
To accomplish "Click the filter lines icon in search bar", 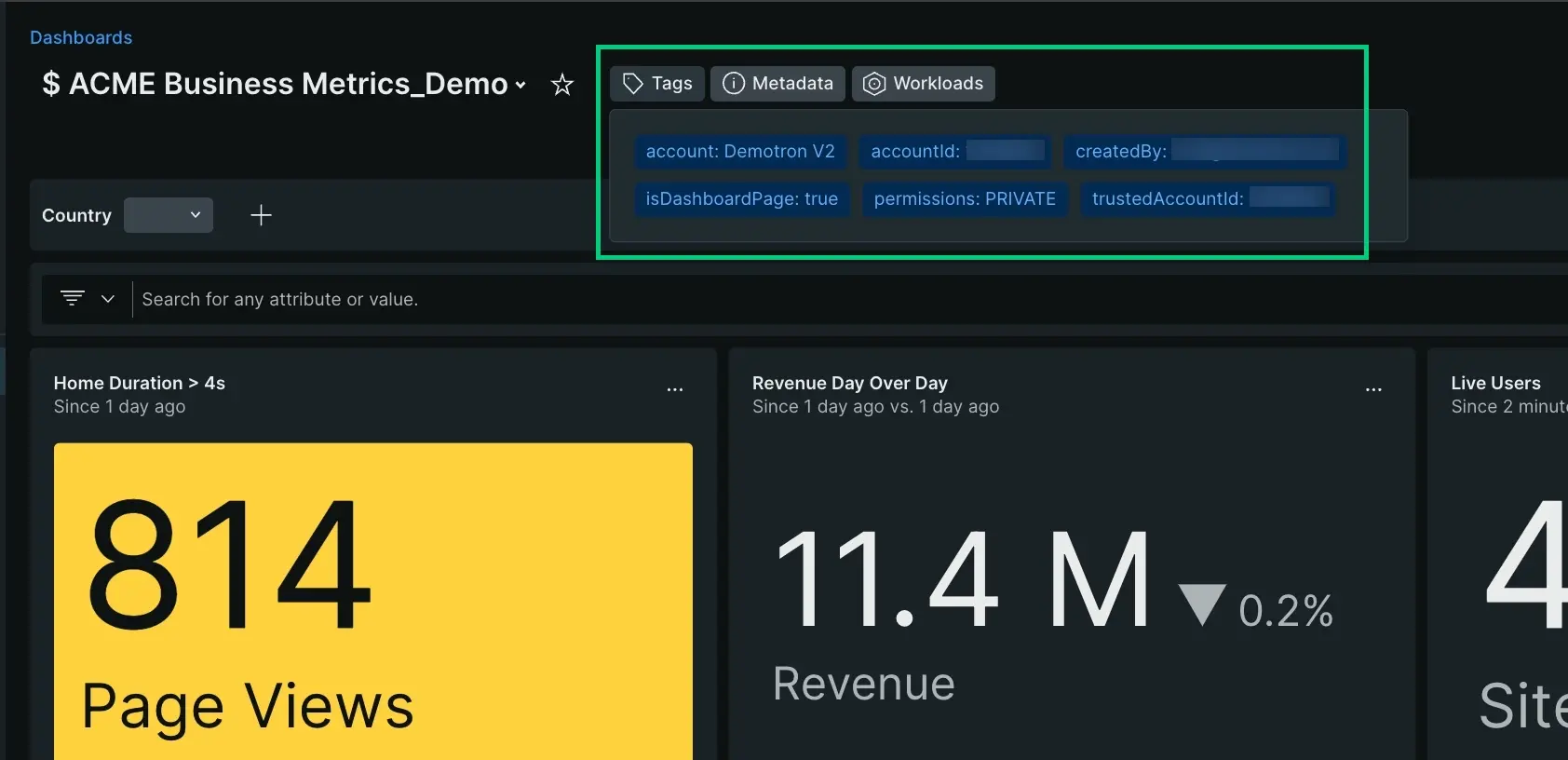I will click(73, 298).
